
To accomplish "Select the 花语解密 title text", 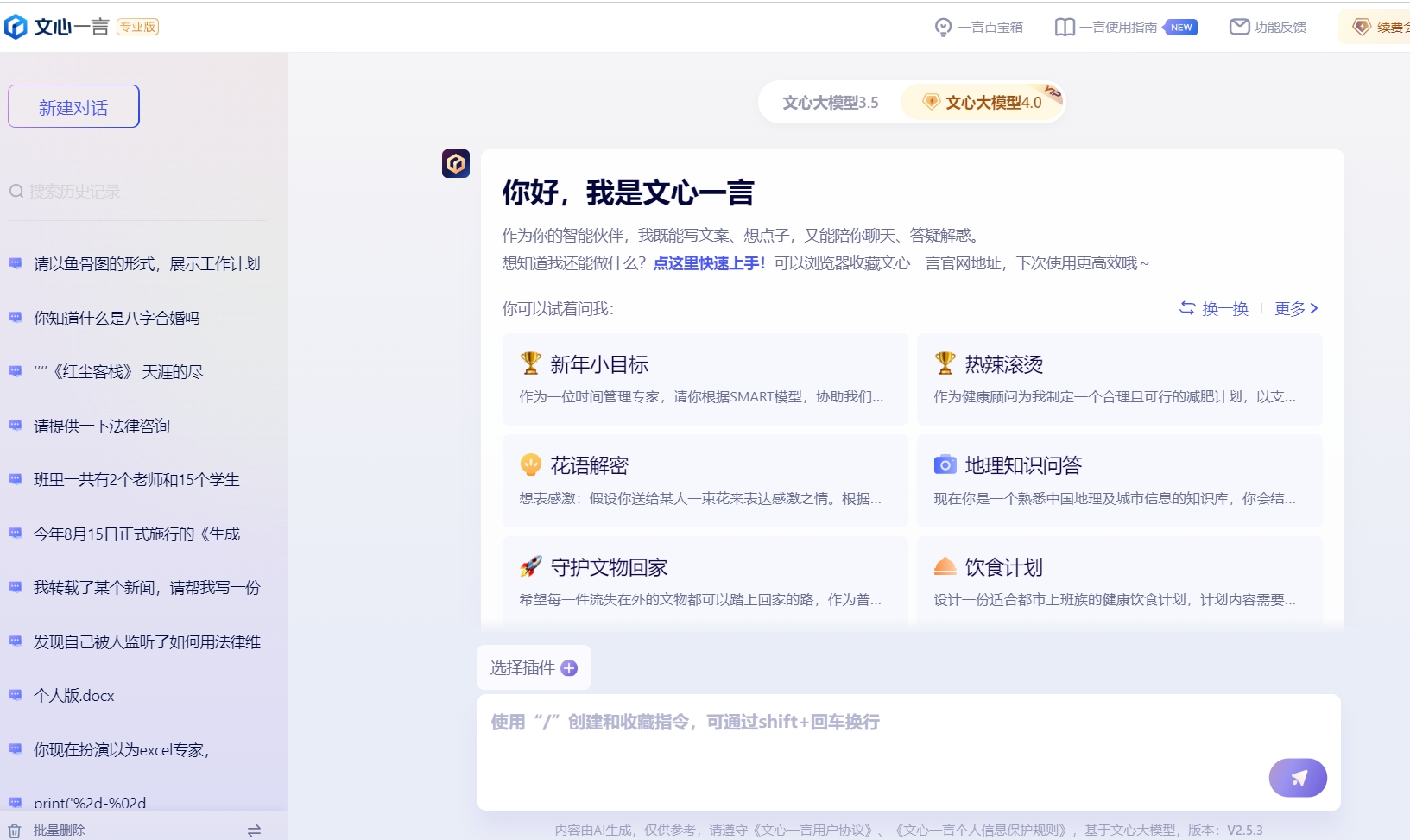I will point(590,466).
